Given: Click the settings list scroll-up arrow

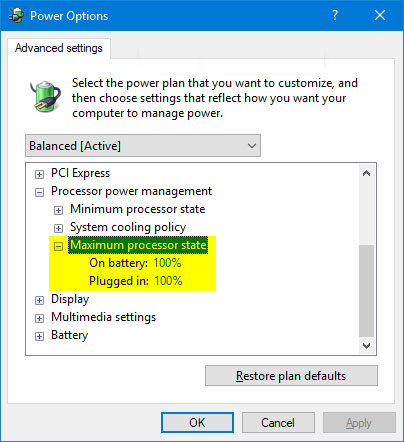Looking at the screenshot, I should click(367, 173).
